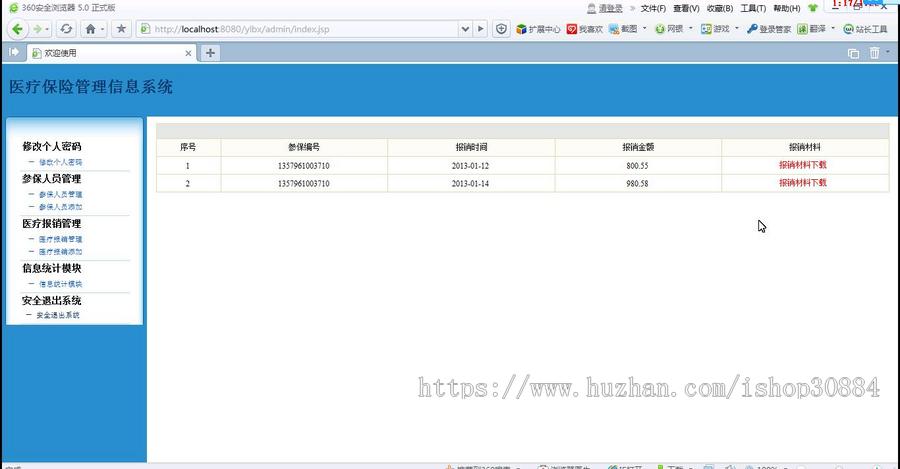
Task: Download 报销材料下载 for the 2013-01-14 row
Action: coord(802,183)
